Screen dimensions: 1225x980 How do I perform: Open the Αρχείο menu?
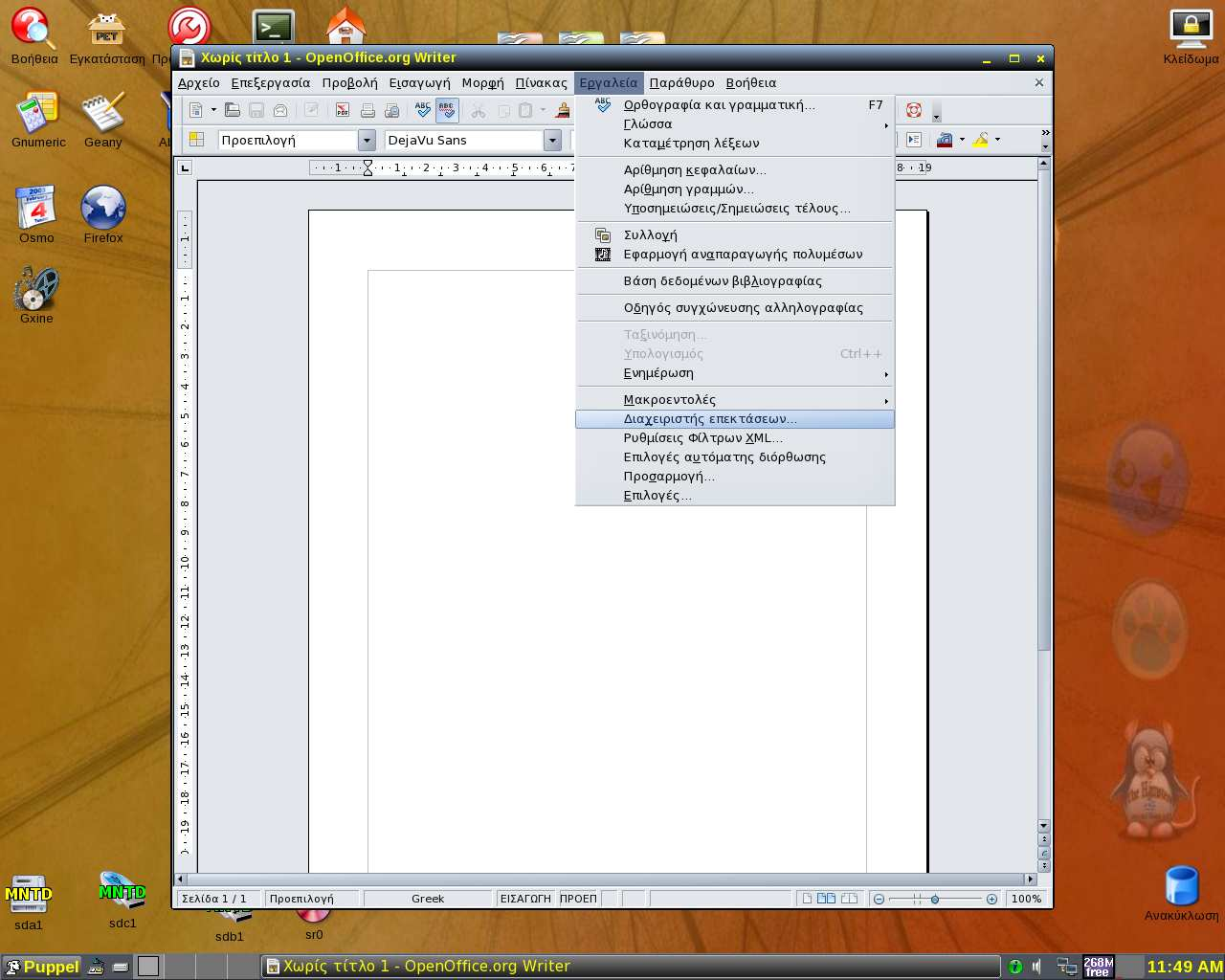(x=199, y=83)
